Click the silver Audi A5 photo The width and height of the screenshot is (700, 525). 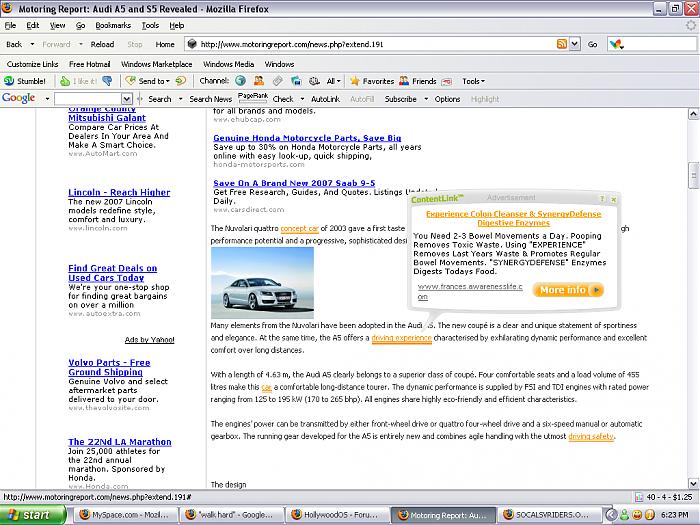point(262,283)
